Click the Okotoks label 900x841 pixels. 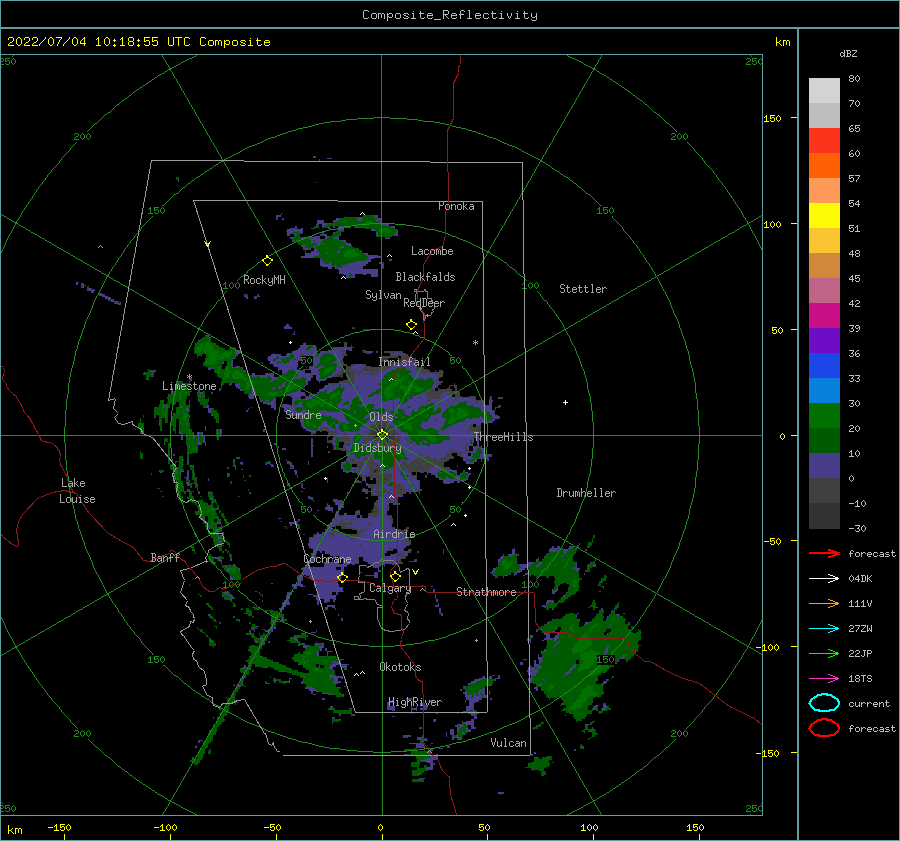(x=400, y=667)
